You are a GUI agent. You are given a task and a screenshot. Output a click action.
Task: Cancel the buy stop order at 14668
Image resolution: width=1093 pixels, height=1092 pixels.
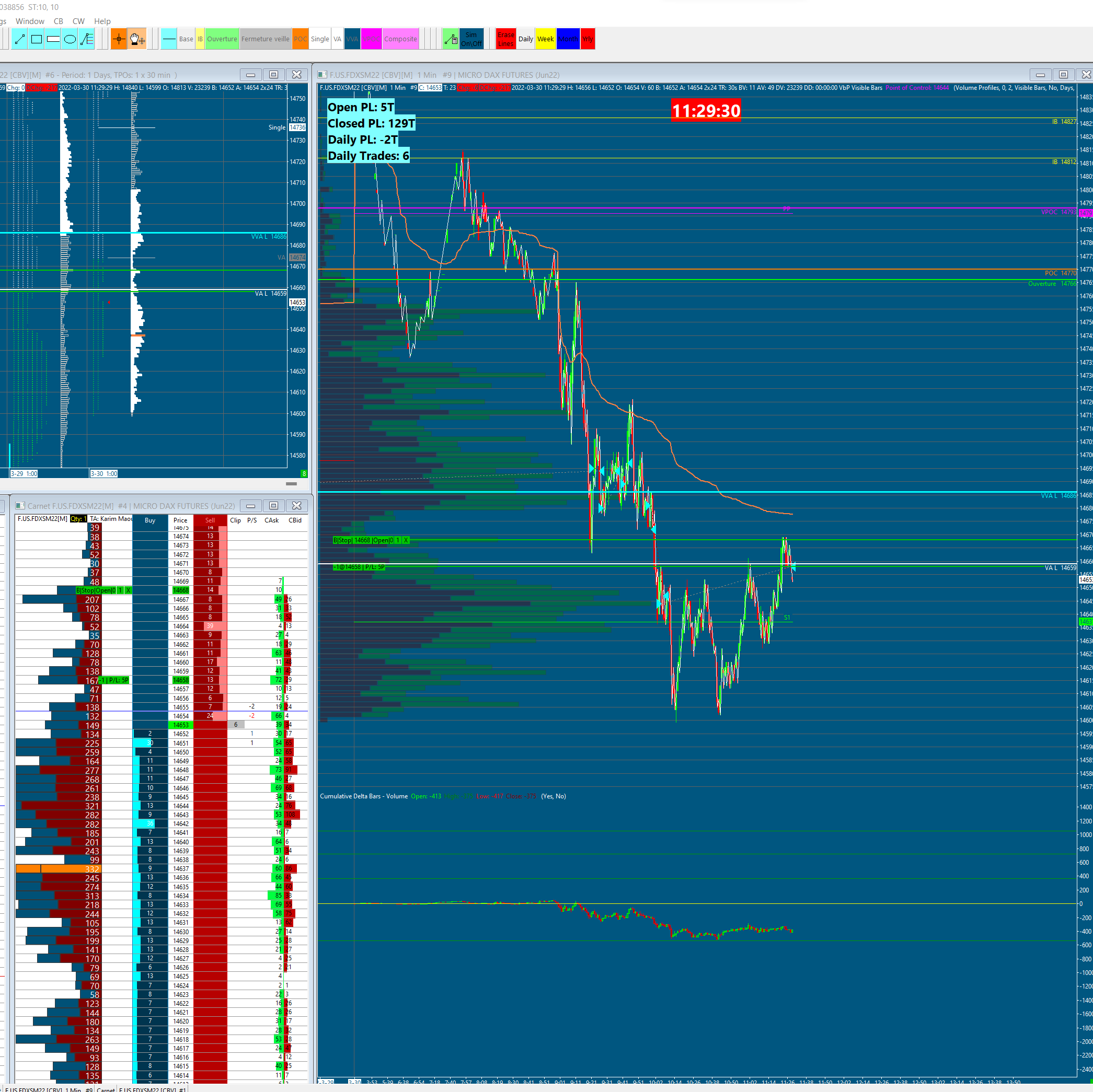[406, 540]
